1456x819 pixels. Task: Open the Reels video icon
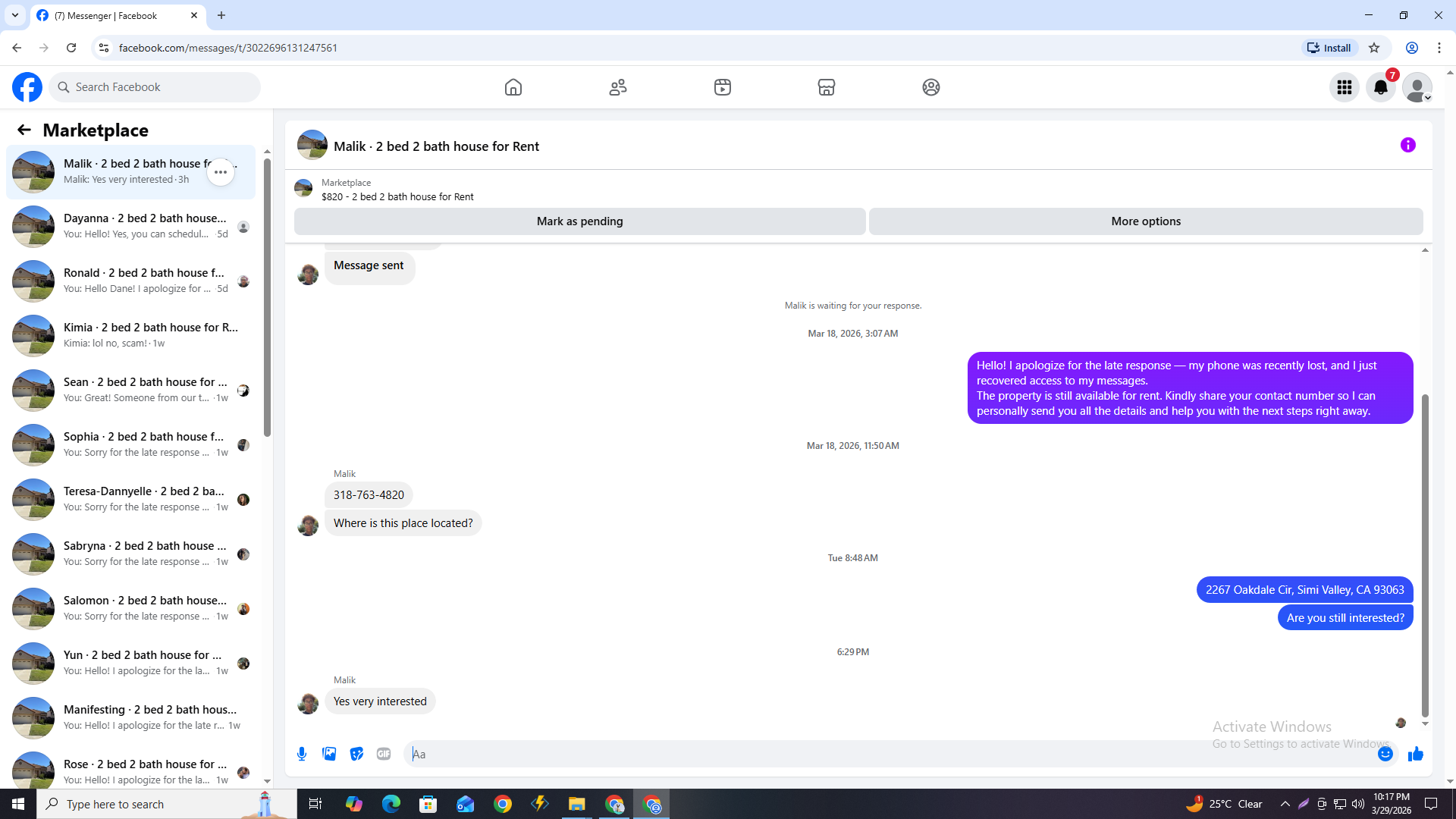pos(723,87)
